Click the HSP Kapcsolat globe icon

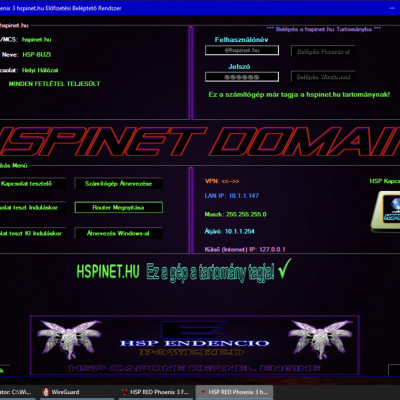click(x=386, y=211)
